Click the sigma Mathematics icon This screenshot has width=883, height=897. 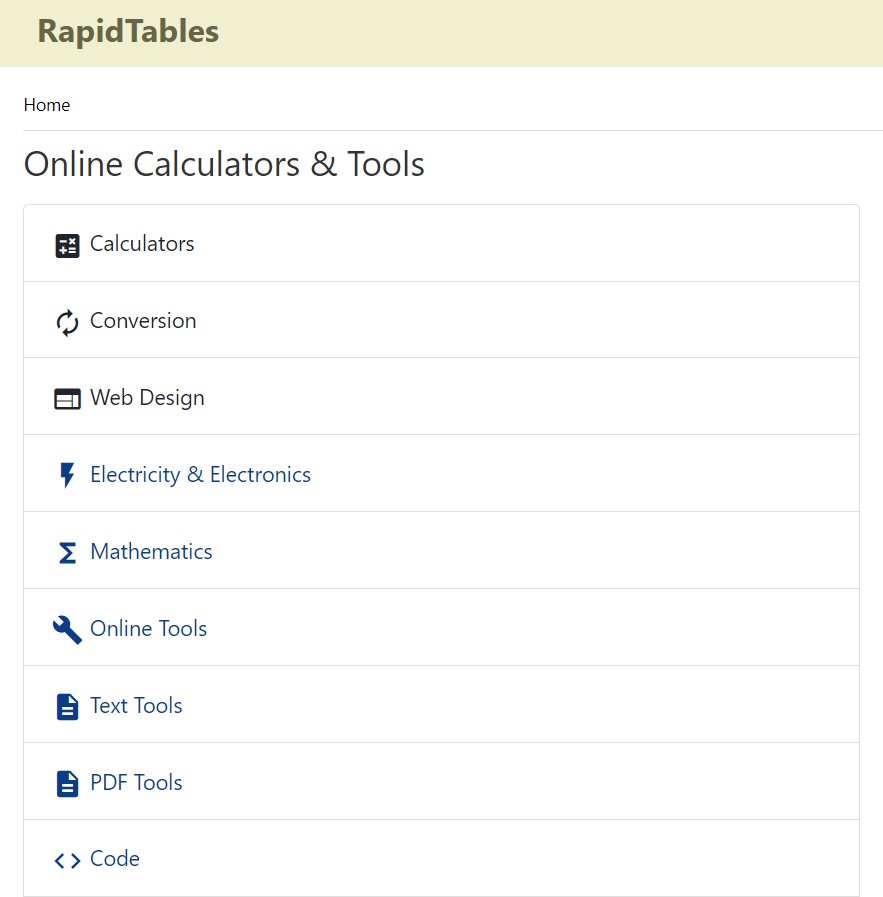coord(67,553)
